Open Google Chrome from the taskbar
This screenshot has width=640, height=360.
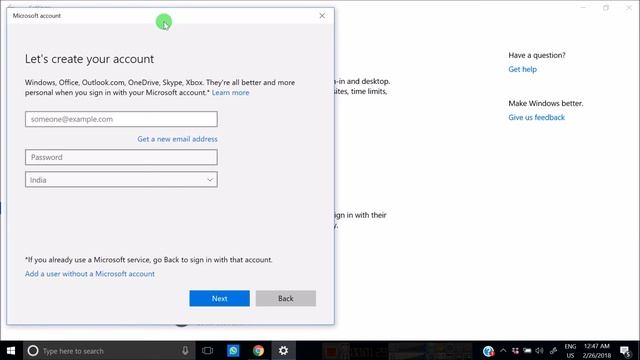tap(258, 351)
